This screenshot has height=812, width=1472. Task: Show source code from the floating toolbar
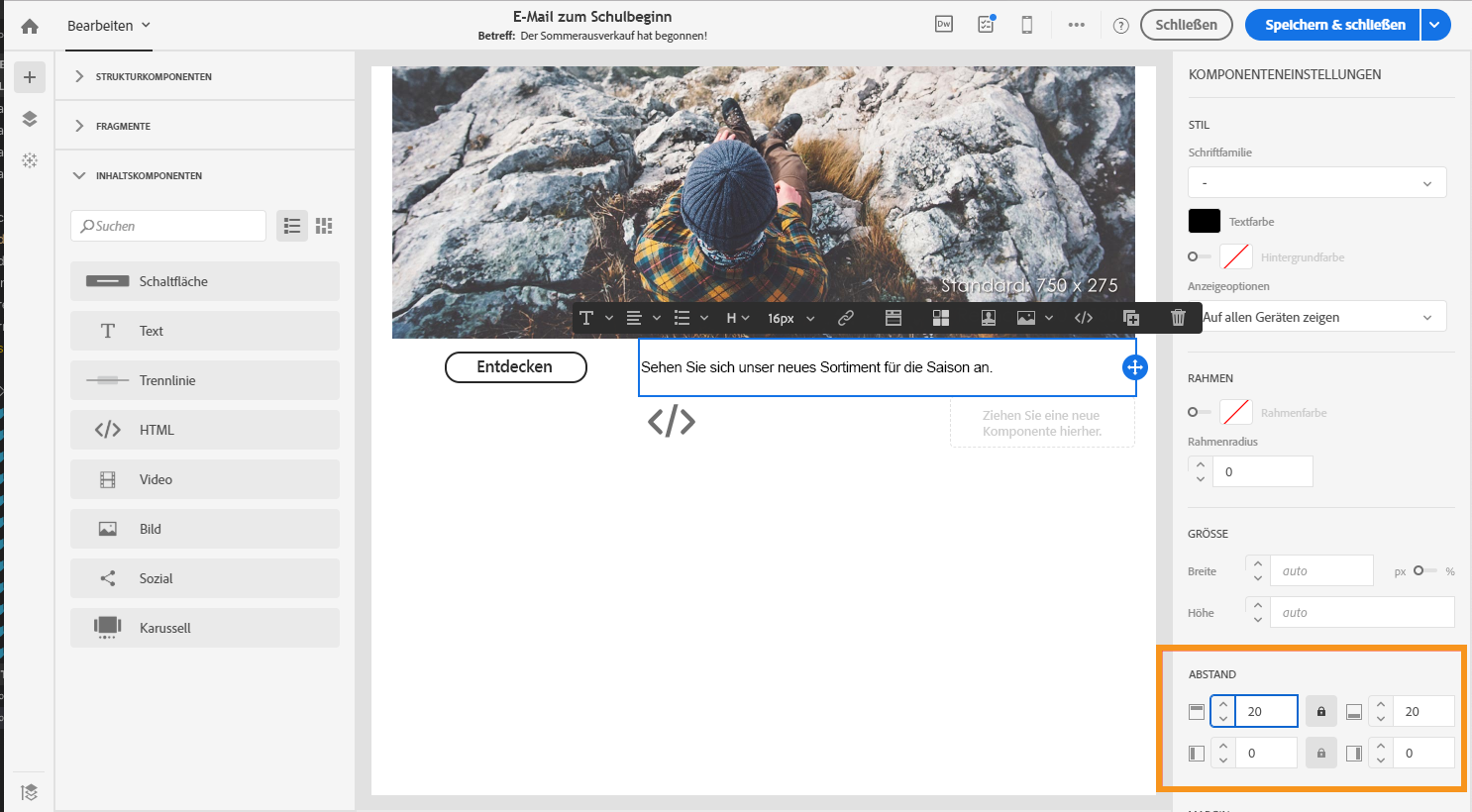[1084, 318]
